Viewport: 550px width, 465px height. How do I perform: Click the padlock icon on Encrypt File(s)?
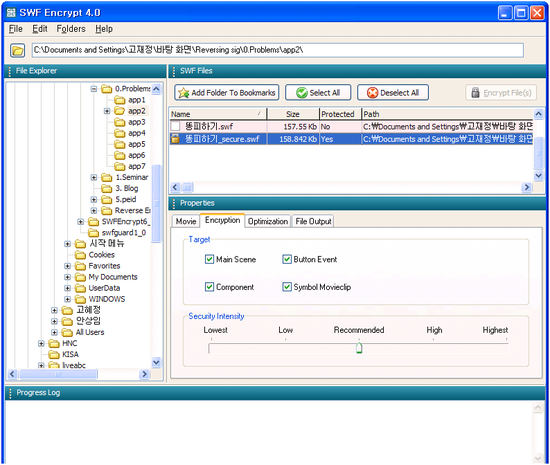[475, 93]
